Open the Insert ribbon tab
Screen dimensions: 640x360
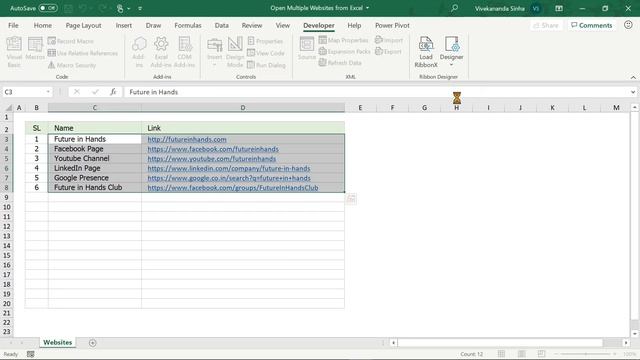click(123, 25)
